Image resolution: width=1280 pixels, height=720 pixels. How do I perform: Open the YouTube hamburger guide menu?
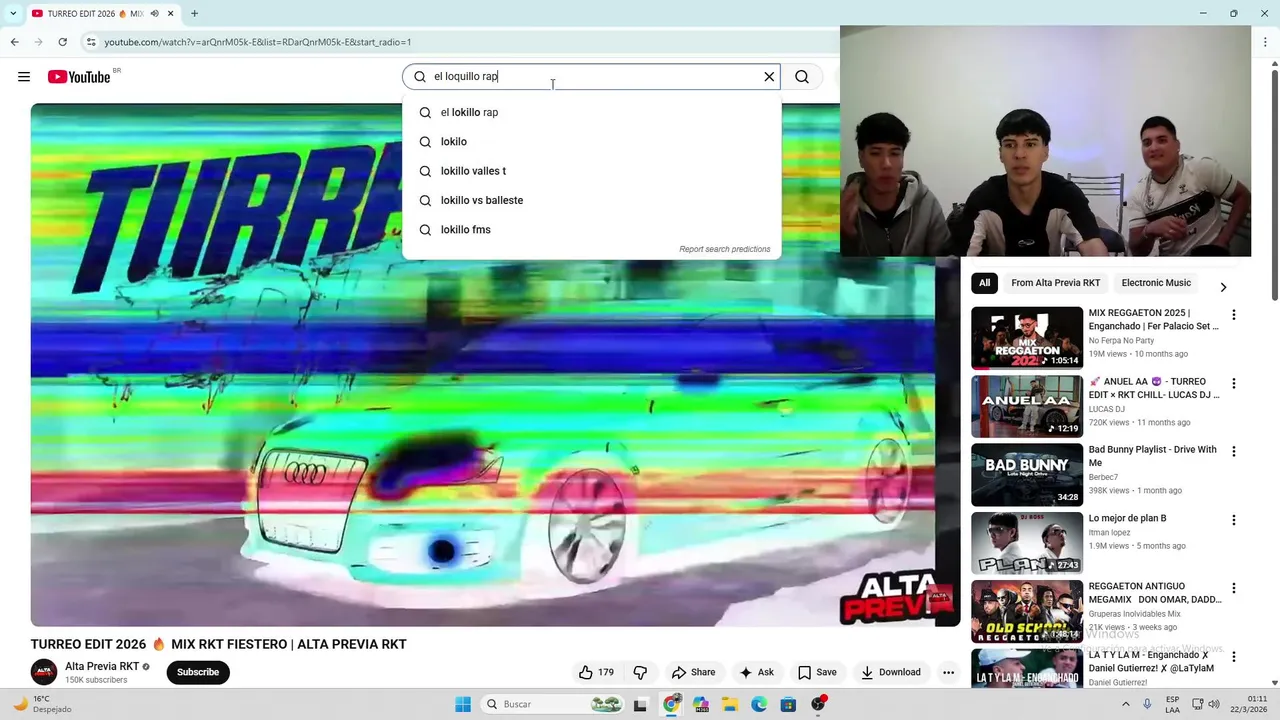point(24,77)
